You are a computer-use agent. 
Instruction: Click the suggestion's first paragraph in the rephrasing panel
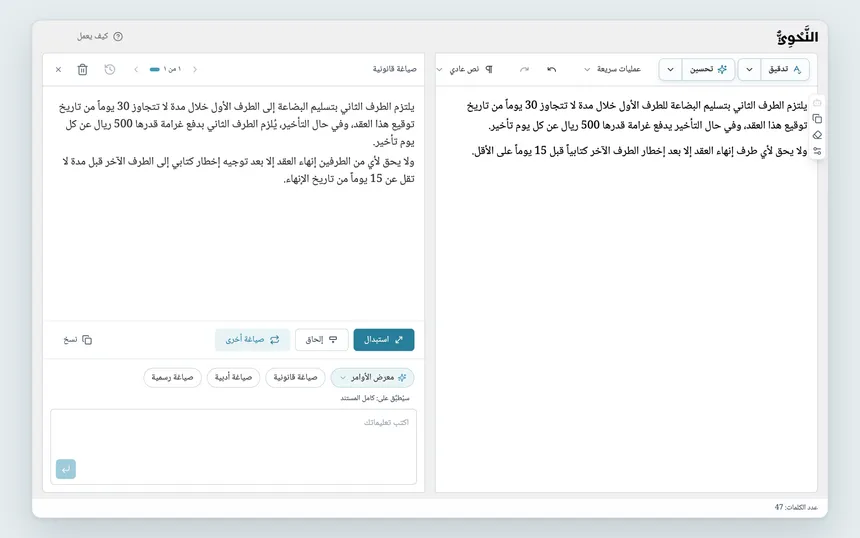[236, 124]
